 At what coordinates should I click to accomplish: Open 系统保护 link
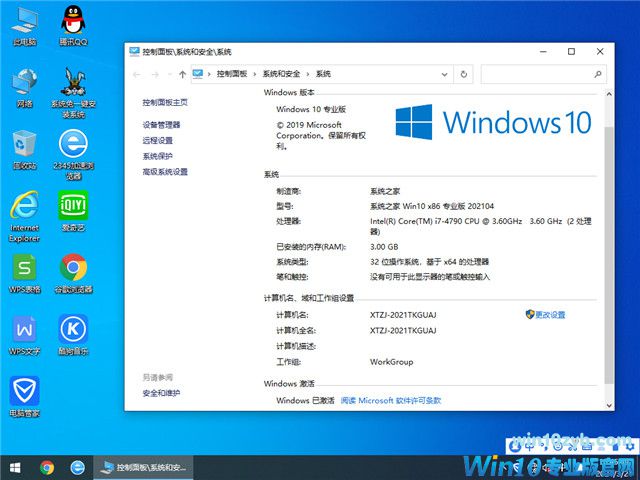click(x=158, y=156)
